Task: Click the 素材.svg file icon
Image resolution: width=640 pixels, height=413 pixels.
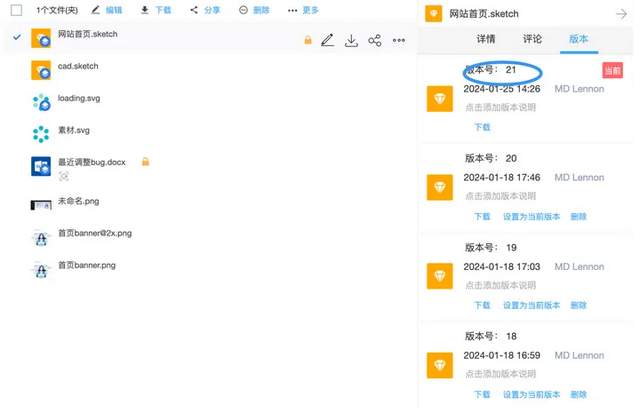Action: (41, 134)
